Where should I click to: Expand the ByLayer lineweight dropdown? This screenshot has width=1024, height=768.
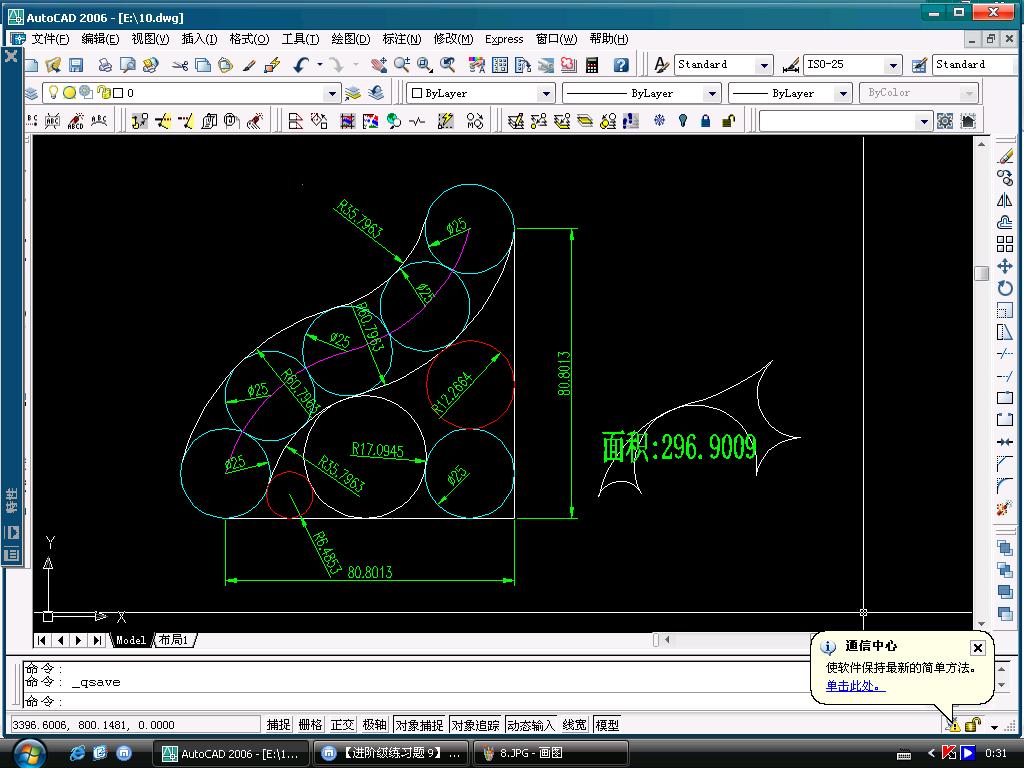click(x=843, y=93)
